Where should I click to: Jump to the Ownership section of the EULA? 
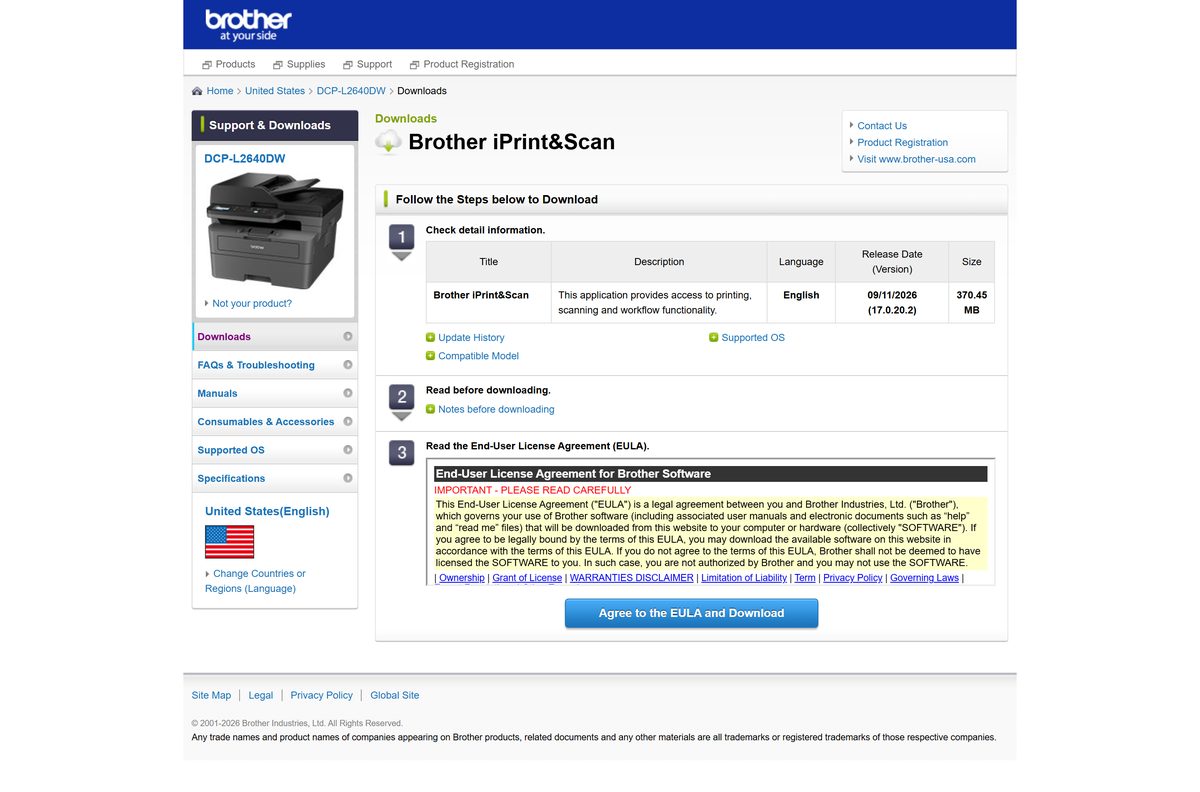click(462, 578)
